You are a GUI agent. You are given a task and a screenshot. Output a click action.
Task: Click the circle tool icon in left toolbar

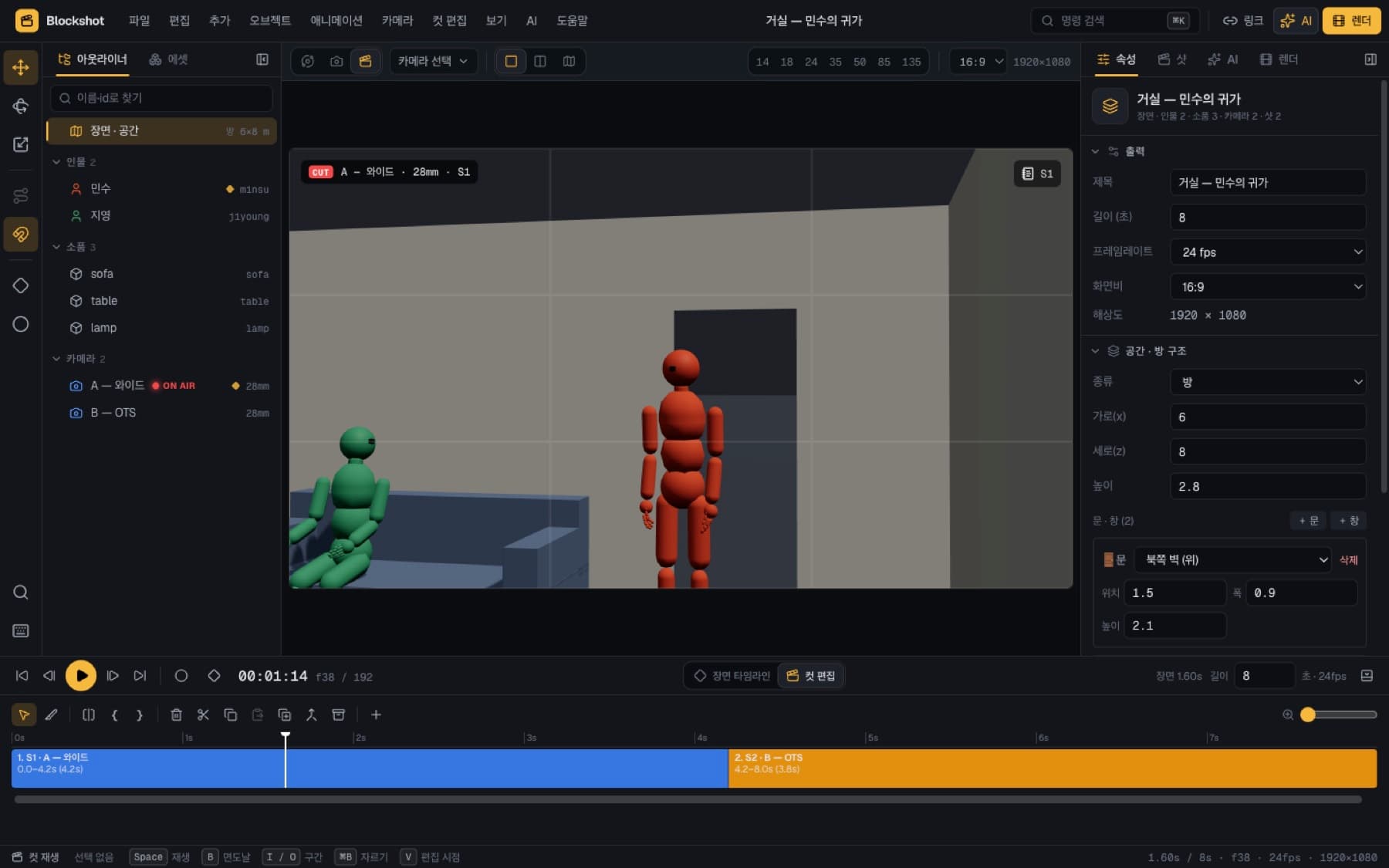click(21, 324)
